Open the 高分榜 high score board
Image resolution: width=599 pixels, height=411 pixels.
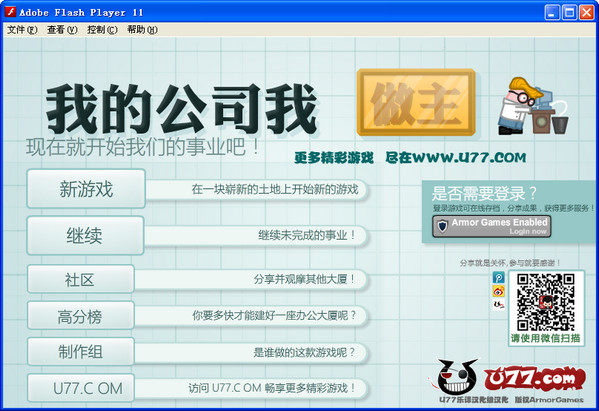81,316
